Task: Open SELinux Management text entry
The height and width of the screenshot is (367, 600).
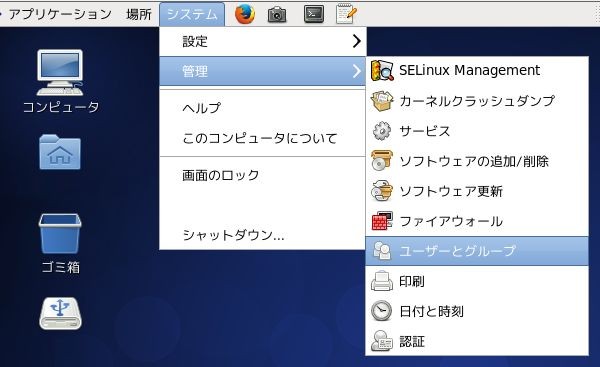Action: [470, 70]
